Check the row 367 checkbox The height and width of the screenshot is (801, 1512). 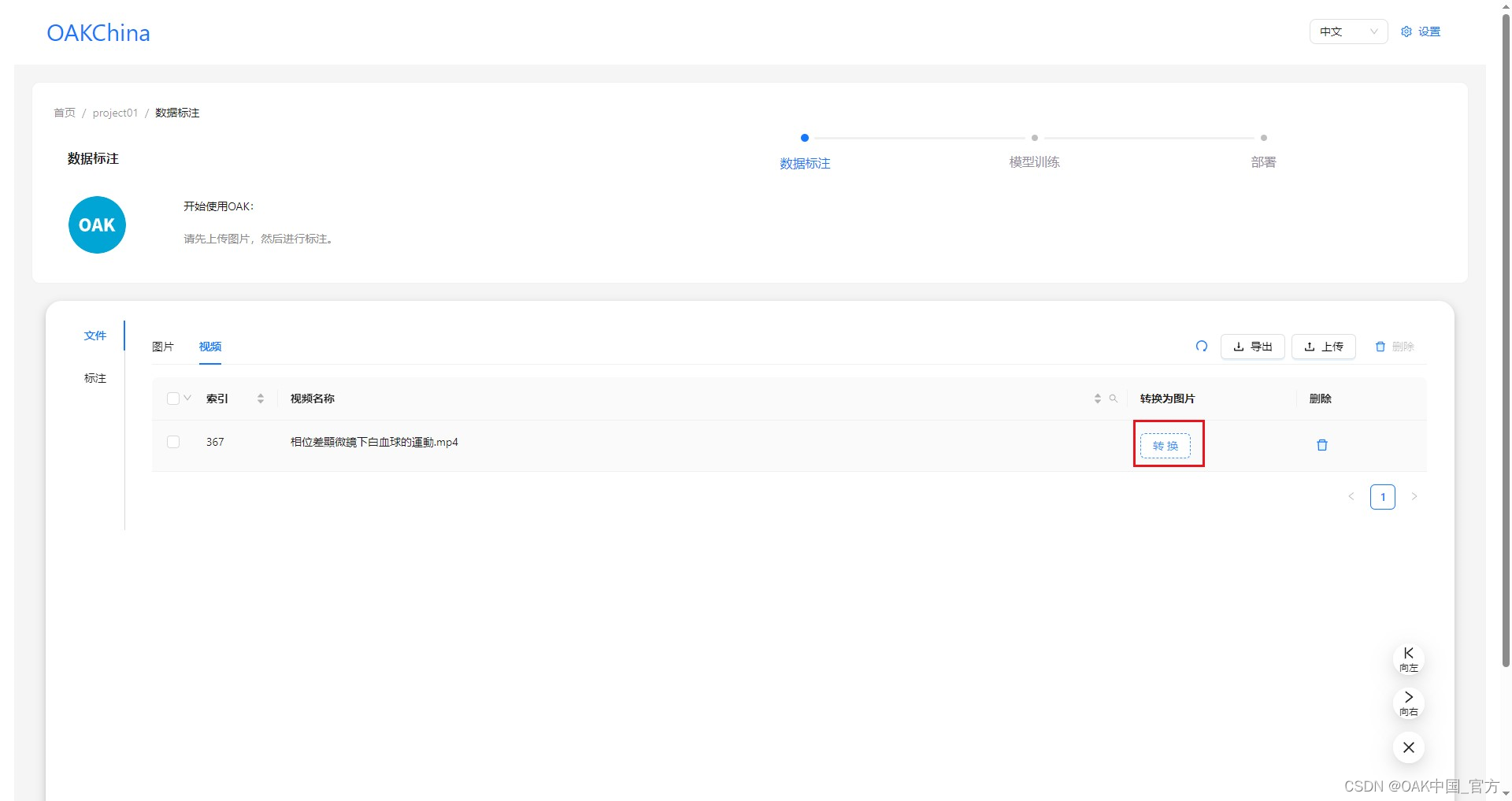pyautogui.click(x=173, y=442)
